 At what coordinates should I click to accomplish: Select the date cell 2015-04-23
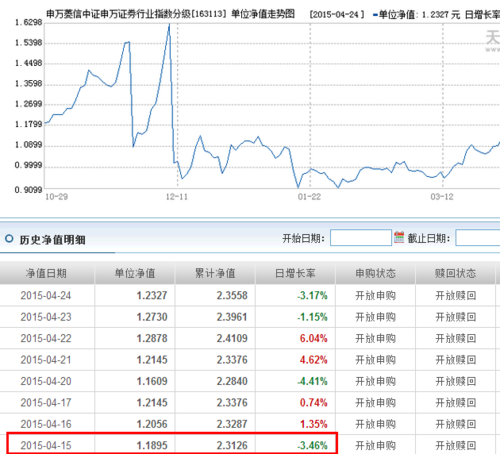(x=46, y=317)
